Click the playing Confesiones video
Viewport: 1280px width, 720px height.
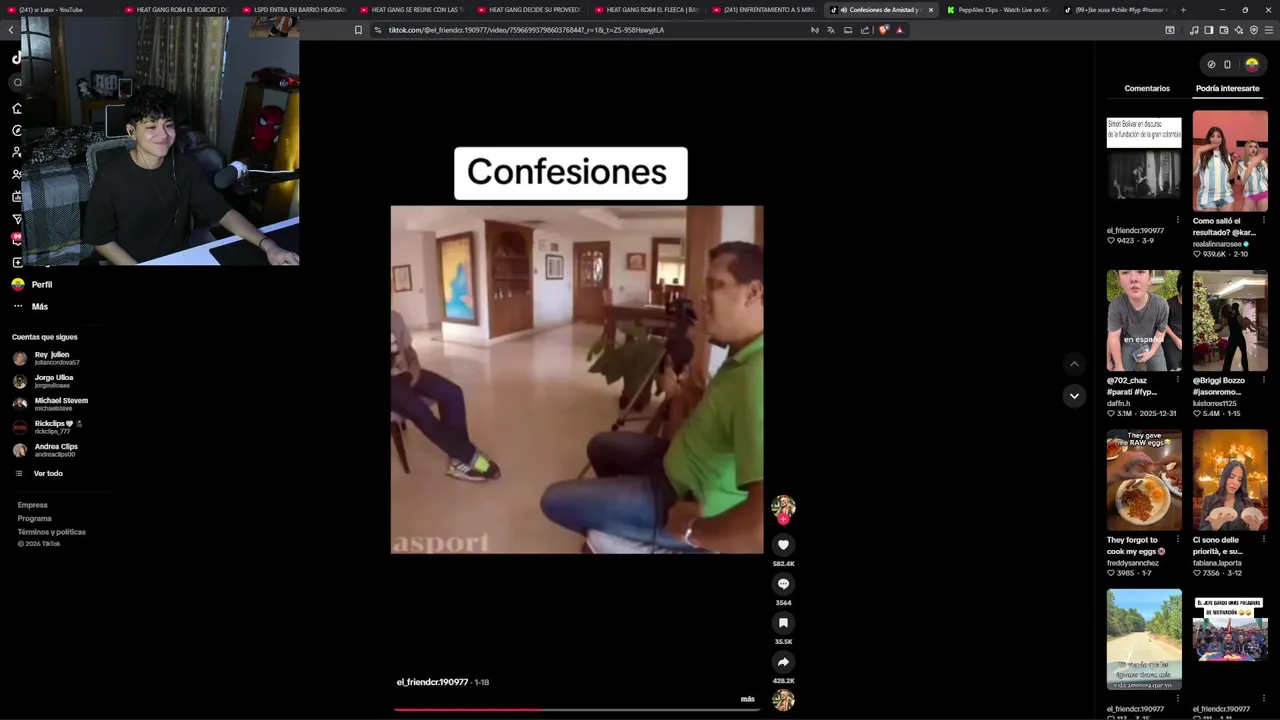coord(577,379)
